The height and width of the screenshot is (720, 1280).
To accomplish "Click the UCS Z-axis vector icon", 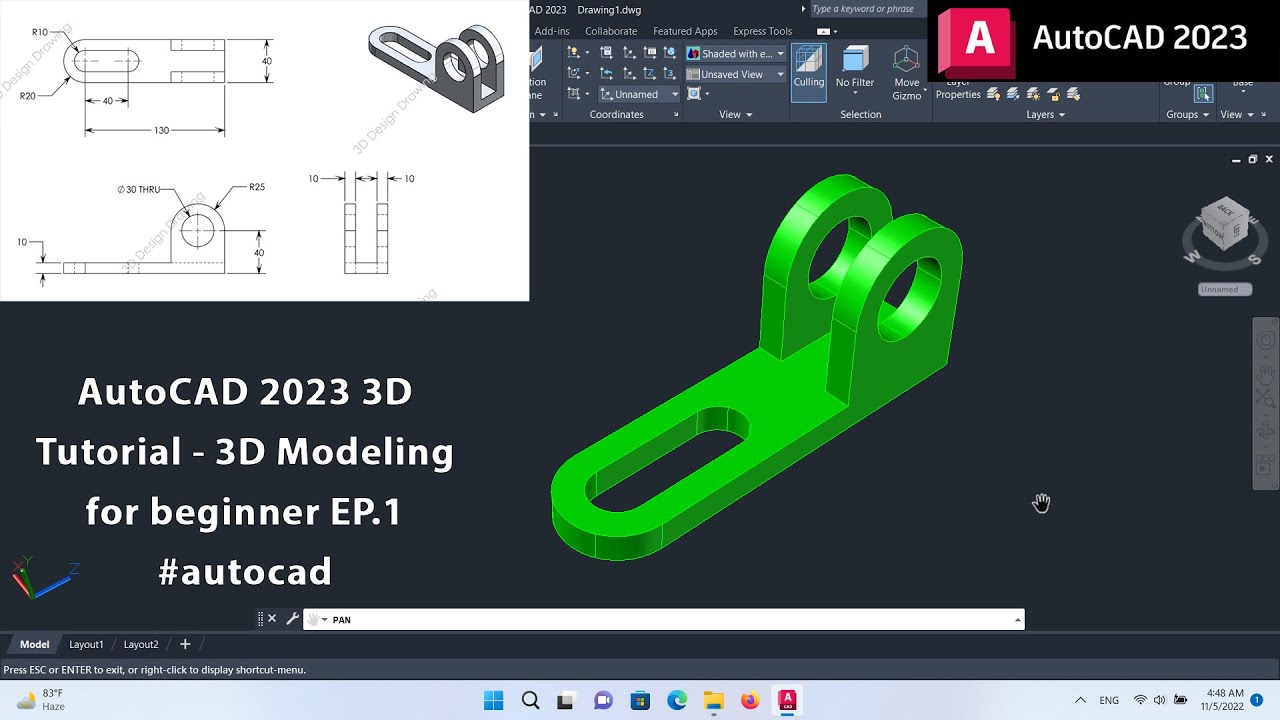I will [650, 73].
